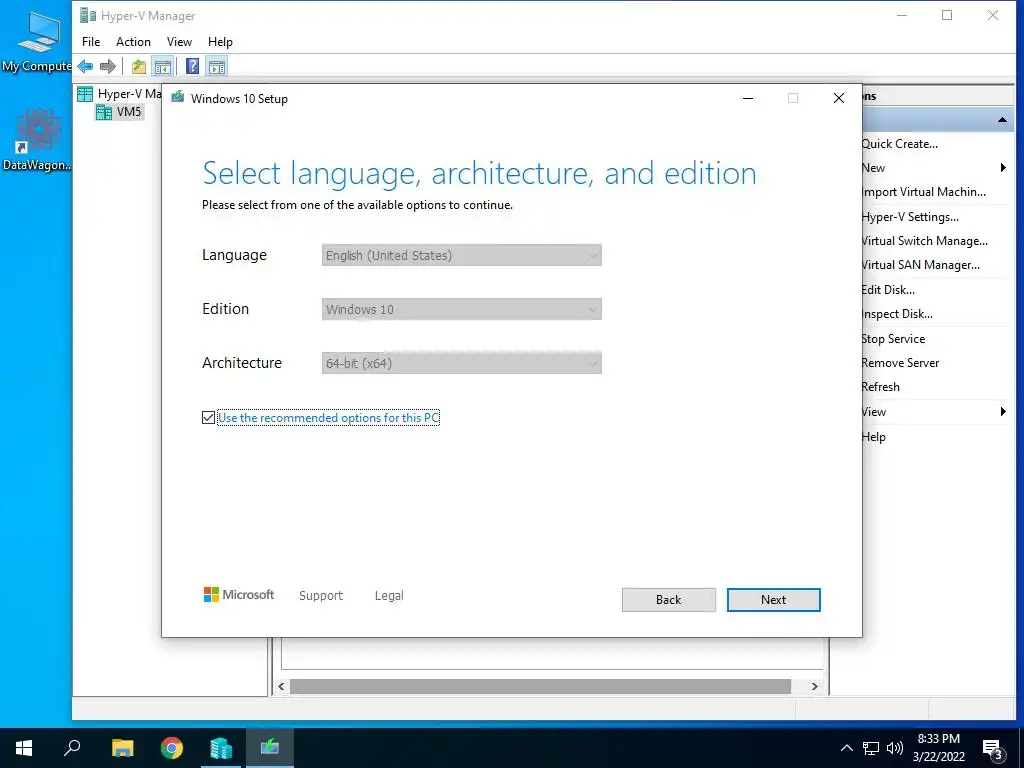Open the Architecture dropdown
1024x768 pixels.
pos(462,363)
